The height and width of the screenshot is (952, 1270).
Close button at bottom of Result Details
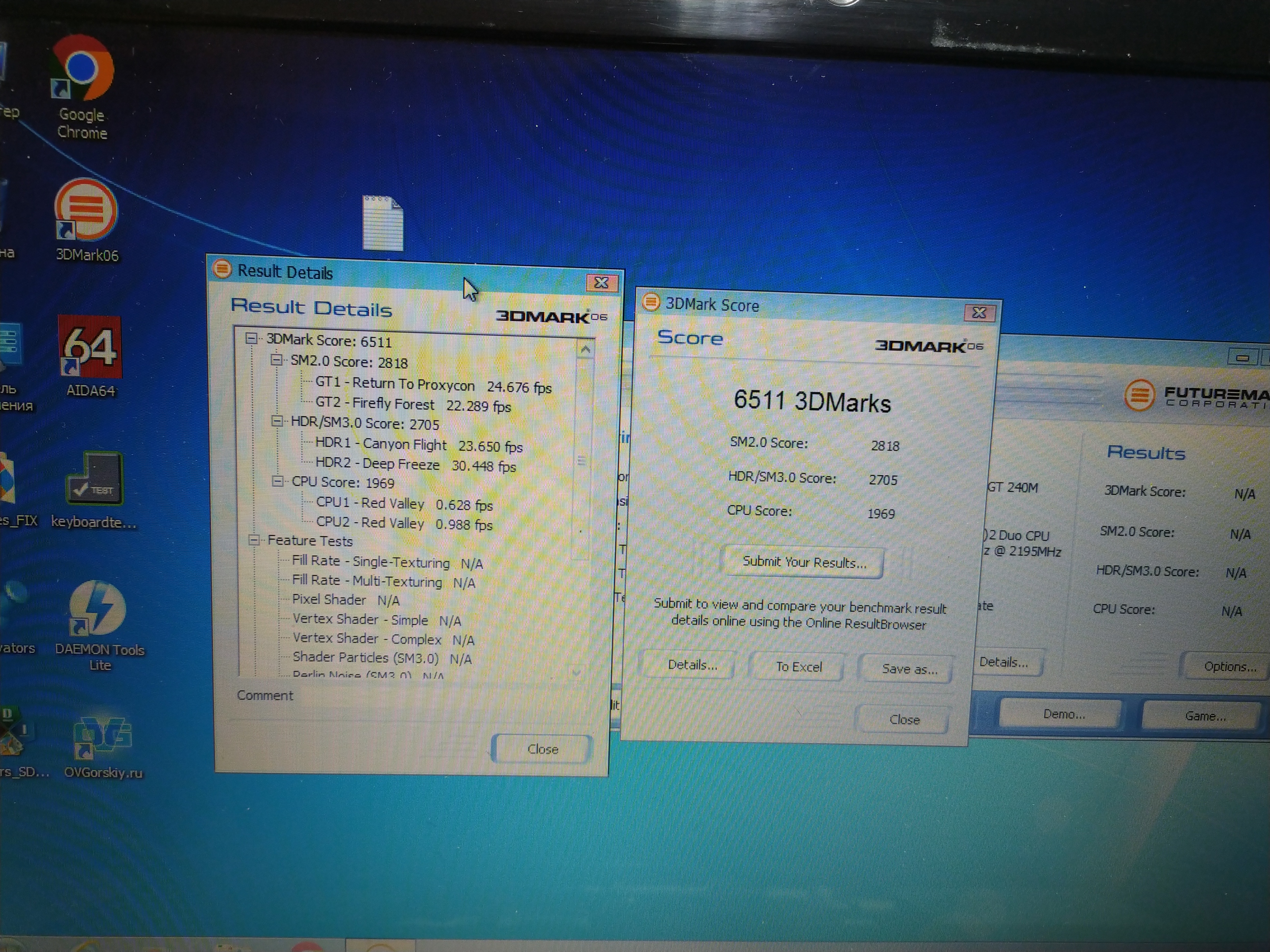[542, 749]
